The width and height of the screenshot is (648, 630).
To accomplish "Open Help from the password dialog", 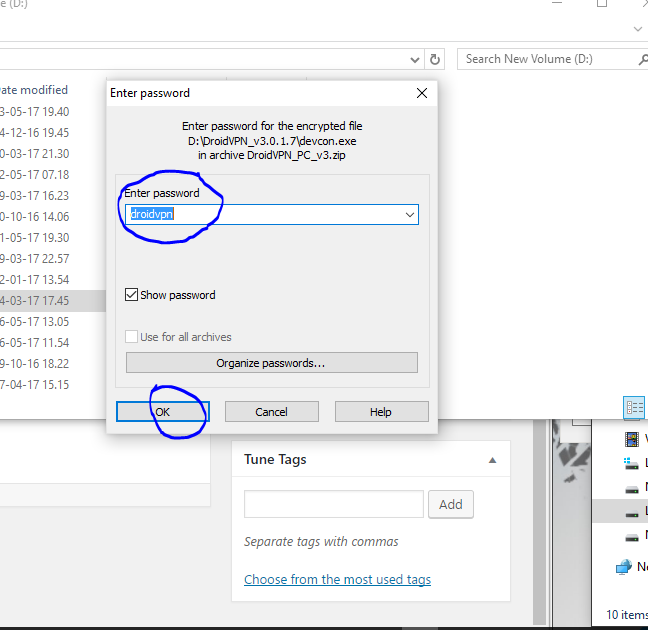I will (x=381, y=412).
